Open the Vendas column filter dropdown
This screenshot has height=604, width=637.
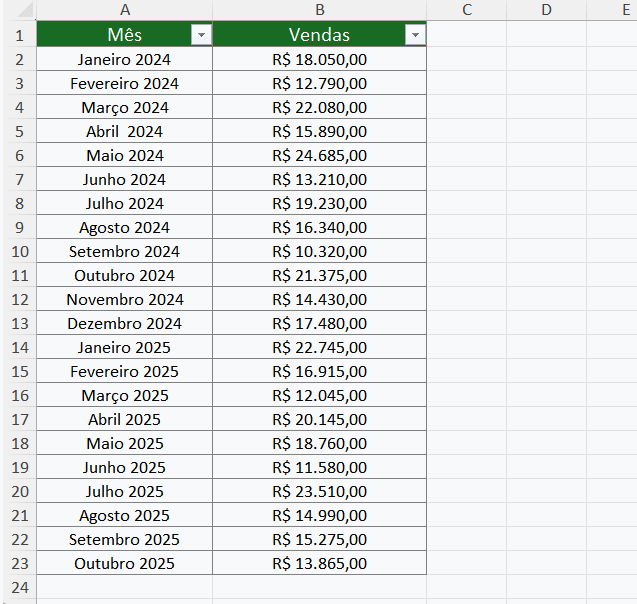[x=415, y=35]
